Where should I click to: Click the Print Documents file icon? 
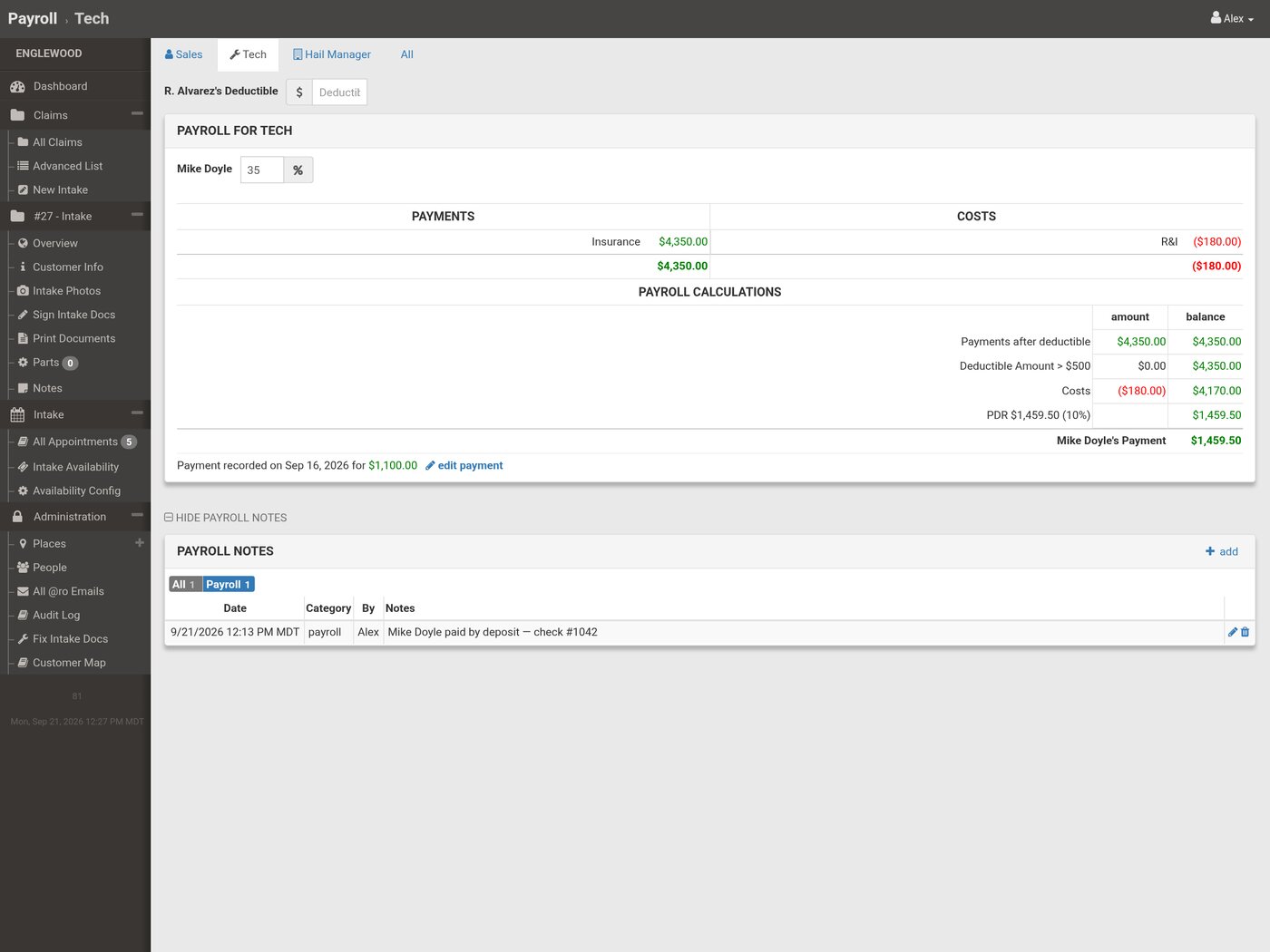tap(23, 338)
